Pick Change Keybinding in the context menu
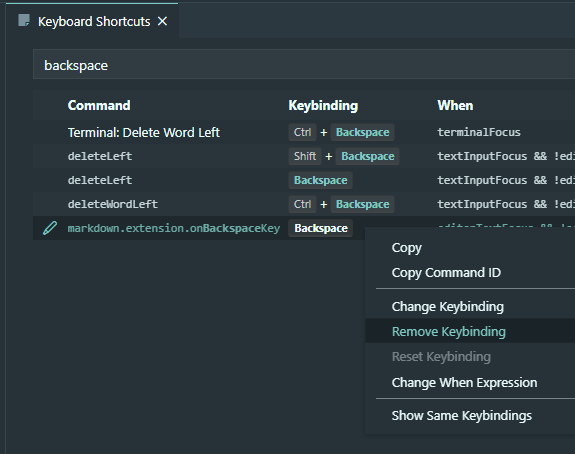The width and height of the screenshot is (575, 454). pyautogui.click(x=447, y=307)
